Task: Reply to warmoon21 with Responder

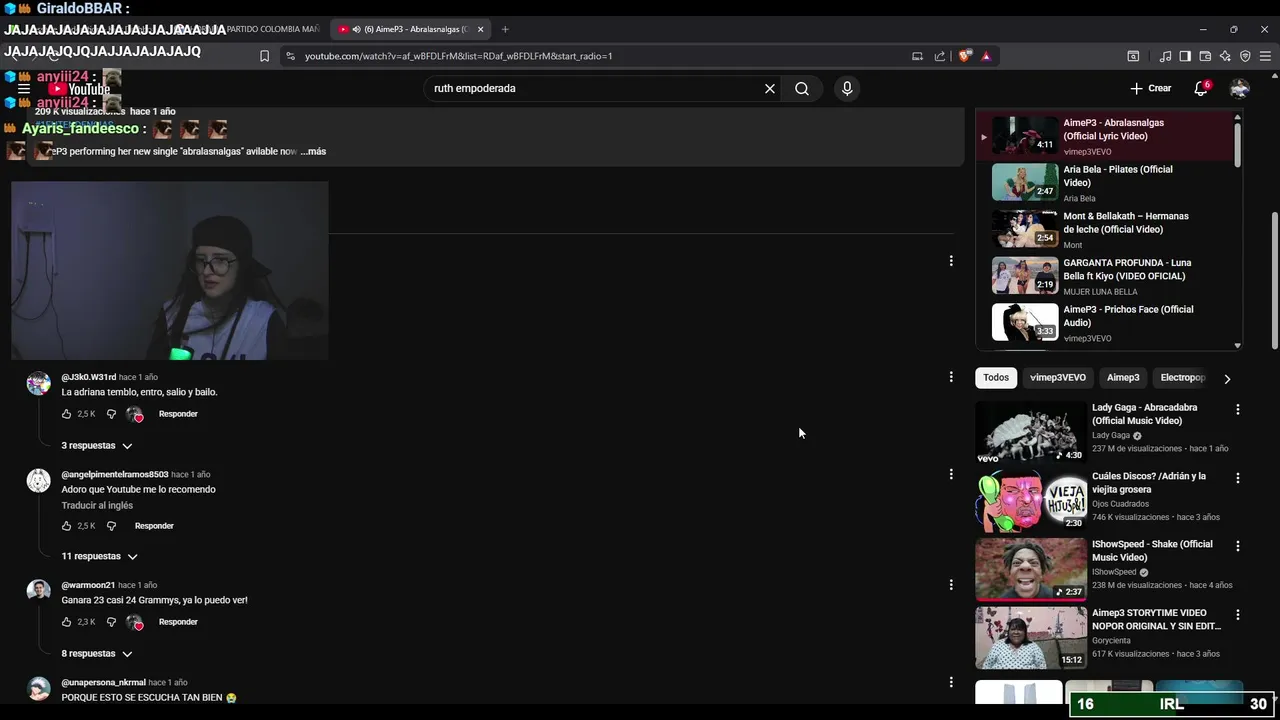Action: click(x=178, y=622)
